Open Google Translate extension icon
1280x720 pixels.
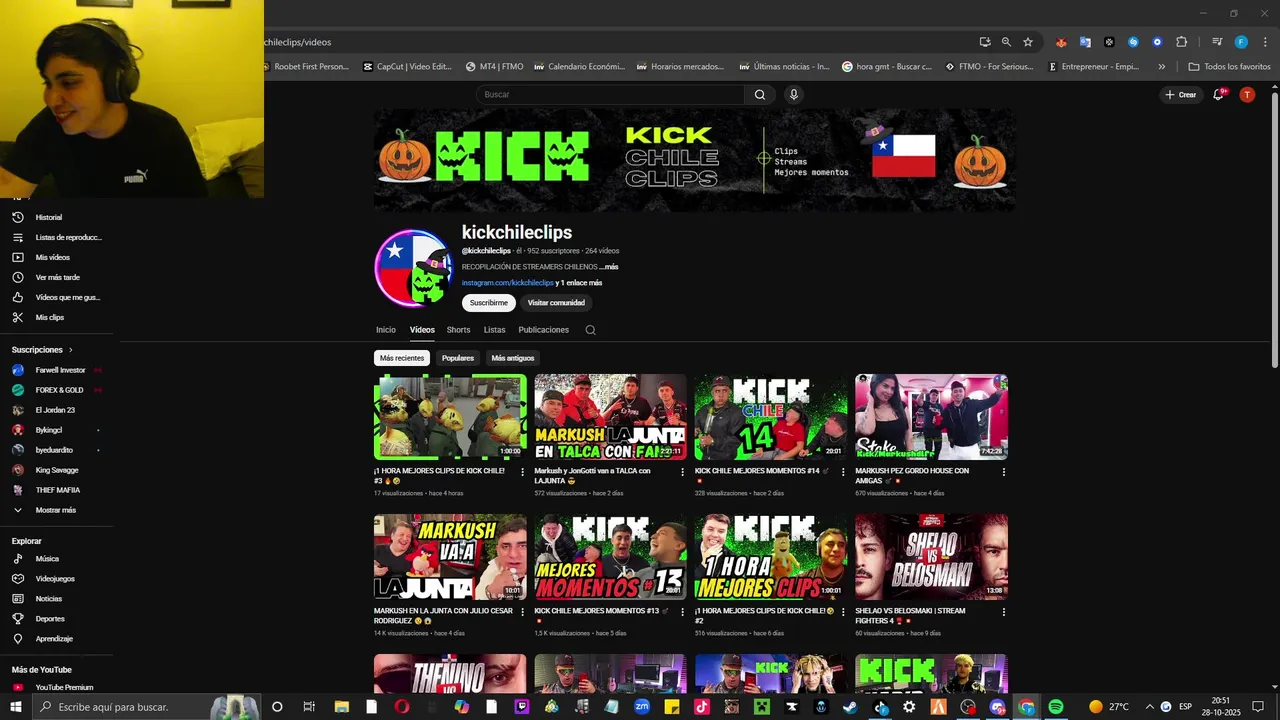point(1085,42)
